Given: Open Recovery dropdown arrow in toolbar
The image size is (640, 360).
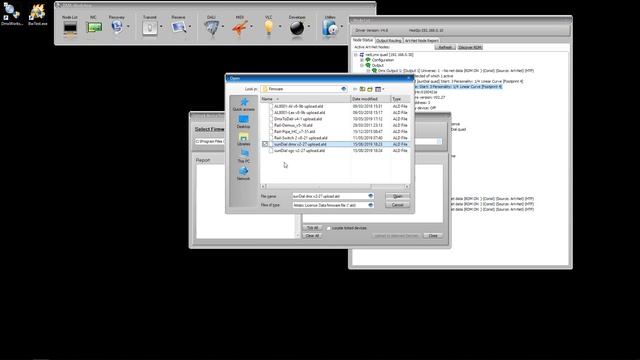Looking at the screenshot, I should tap(128, 27).
